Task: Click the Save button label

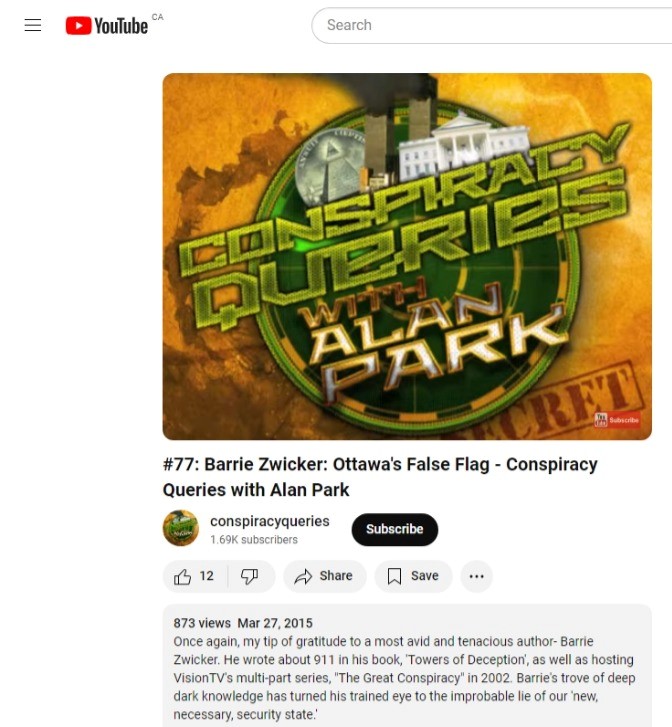Action: [424, 576]
